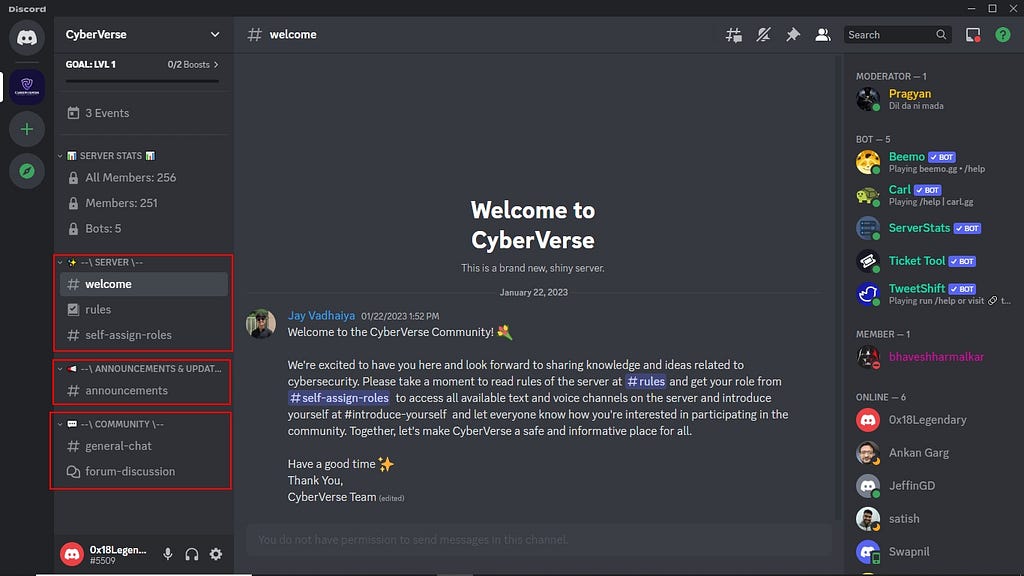
Task: Maximize the Discord window
Action: tap(992, 8)
